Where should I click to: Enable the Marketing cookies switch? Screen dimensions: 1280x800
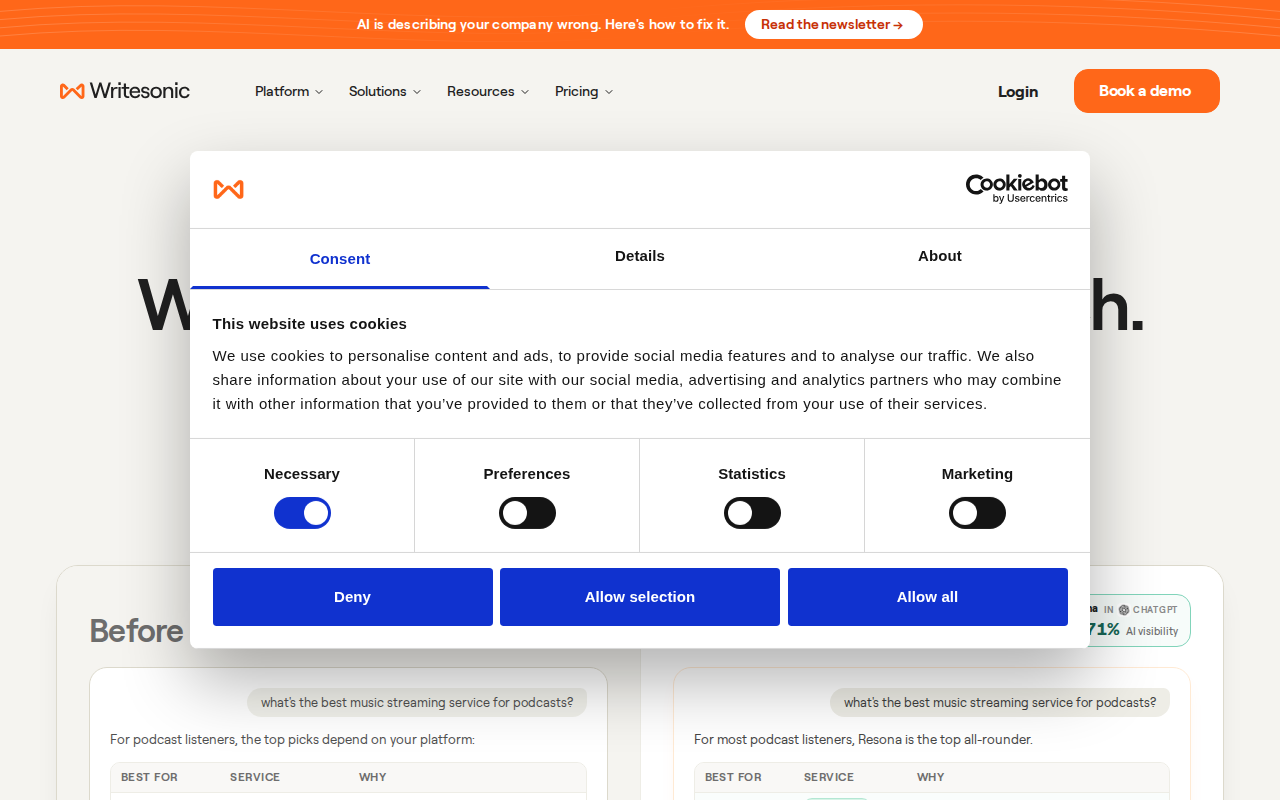(x=977, y=513)
